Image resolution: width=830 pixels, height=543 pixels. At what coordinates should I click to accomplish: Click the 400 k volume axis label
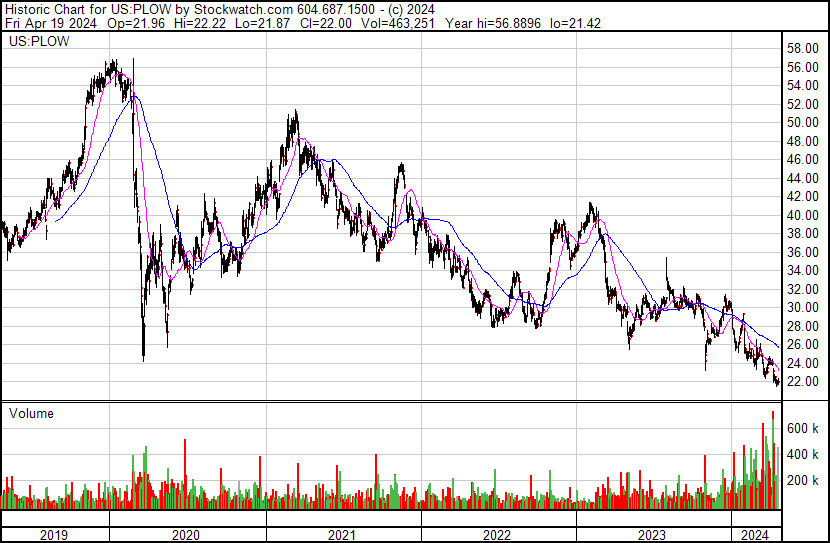(x=803, y=454)
